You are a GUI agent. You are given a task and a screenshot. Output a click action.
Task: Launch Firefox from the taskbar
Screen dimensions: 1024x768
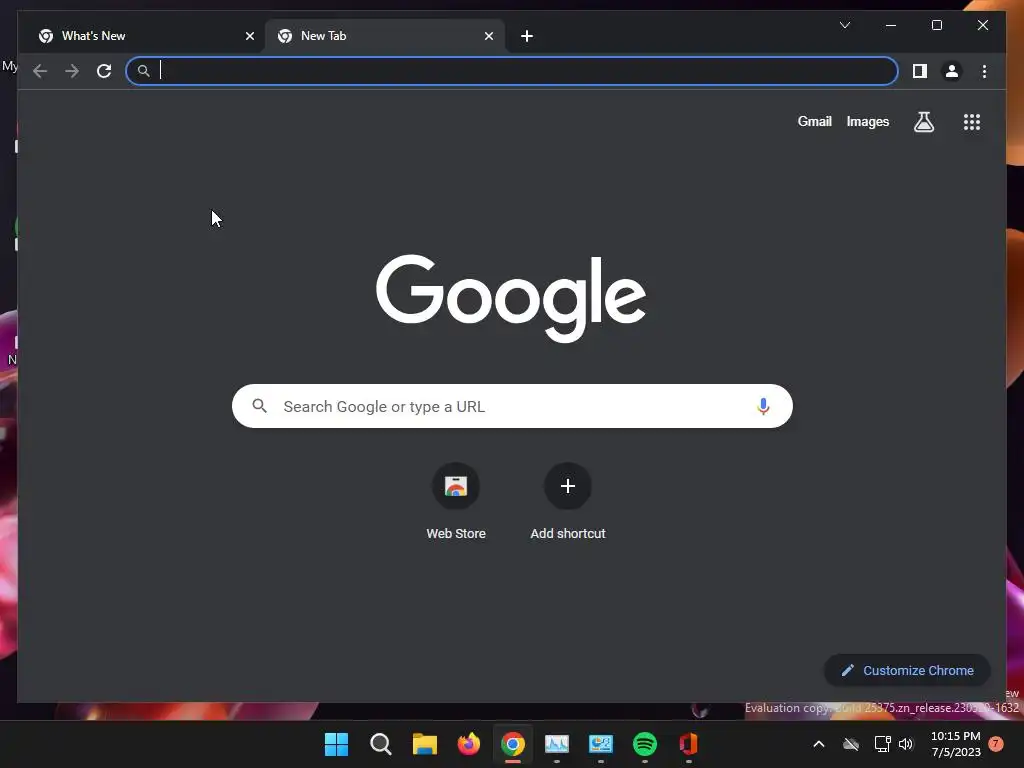coord(468,744)
